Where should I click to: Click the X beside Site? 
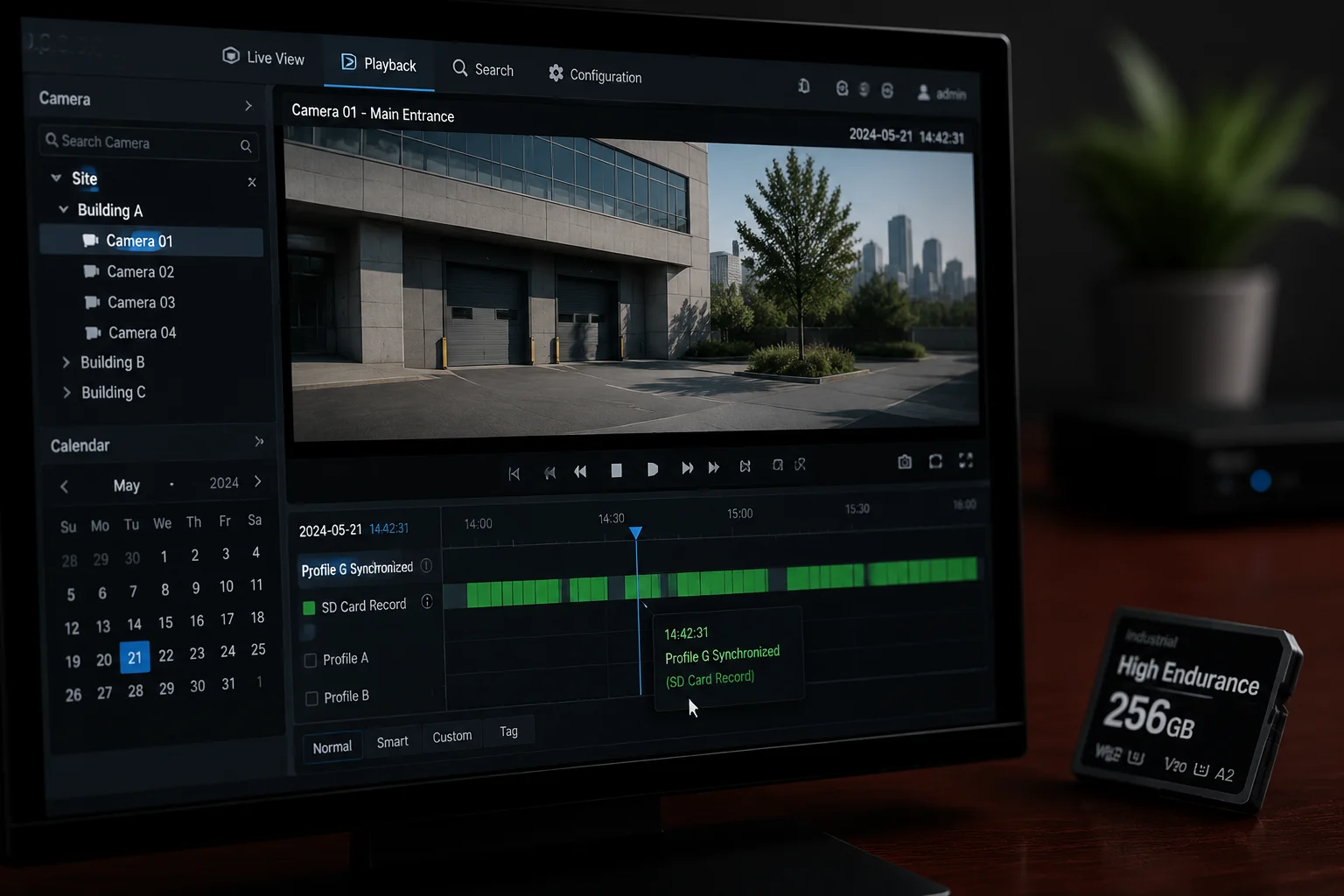point(252,182)
